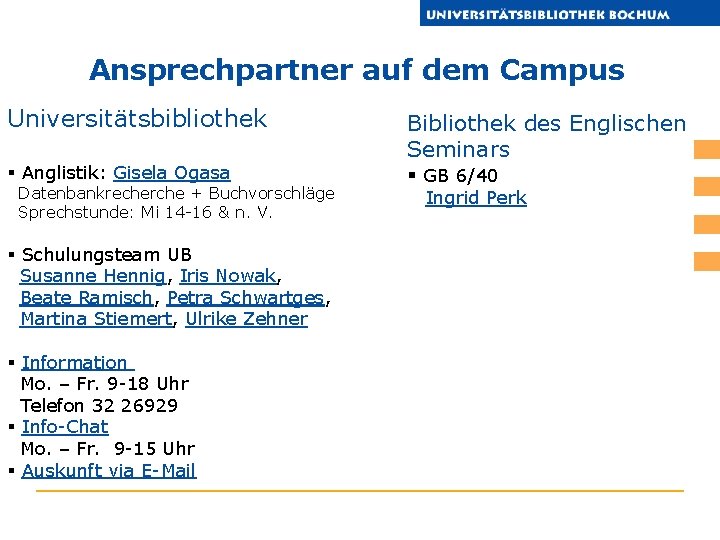Select the Beate Ramisch link

(x=87, y=298)
